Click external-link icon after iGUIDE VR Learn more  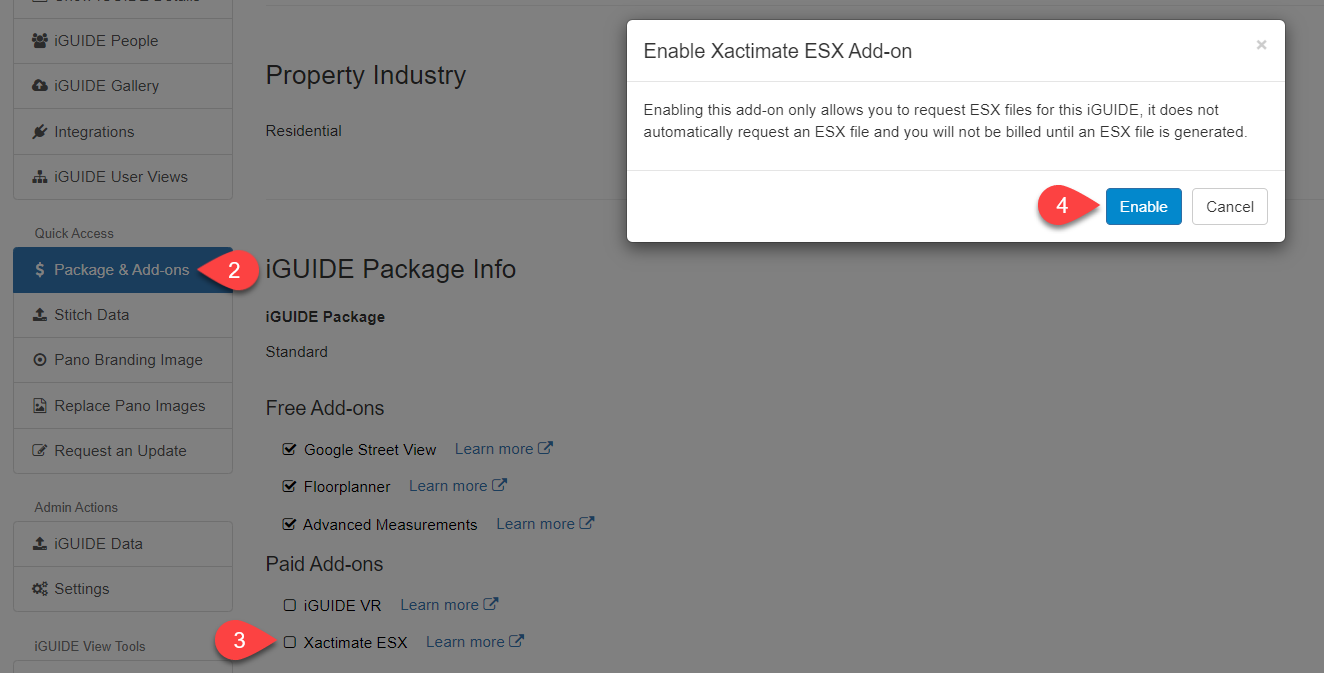(491, 604)
